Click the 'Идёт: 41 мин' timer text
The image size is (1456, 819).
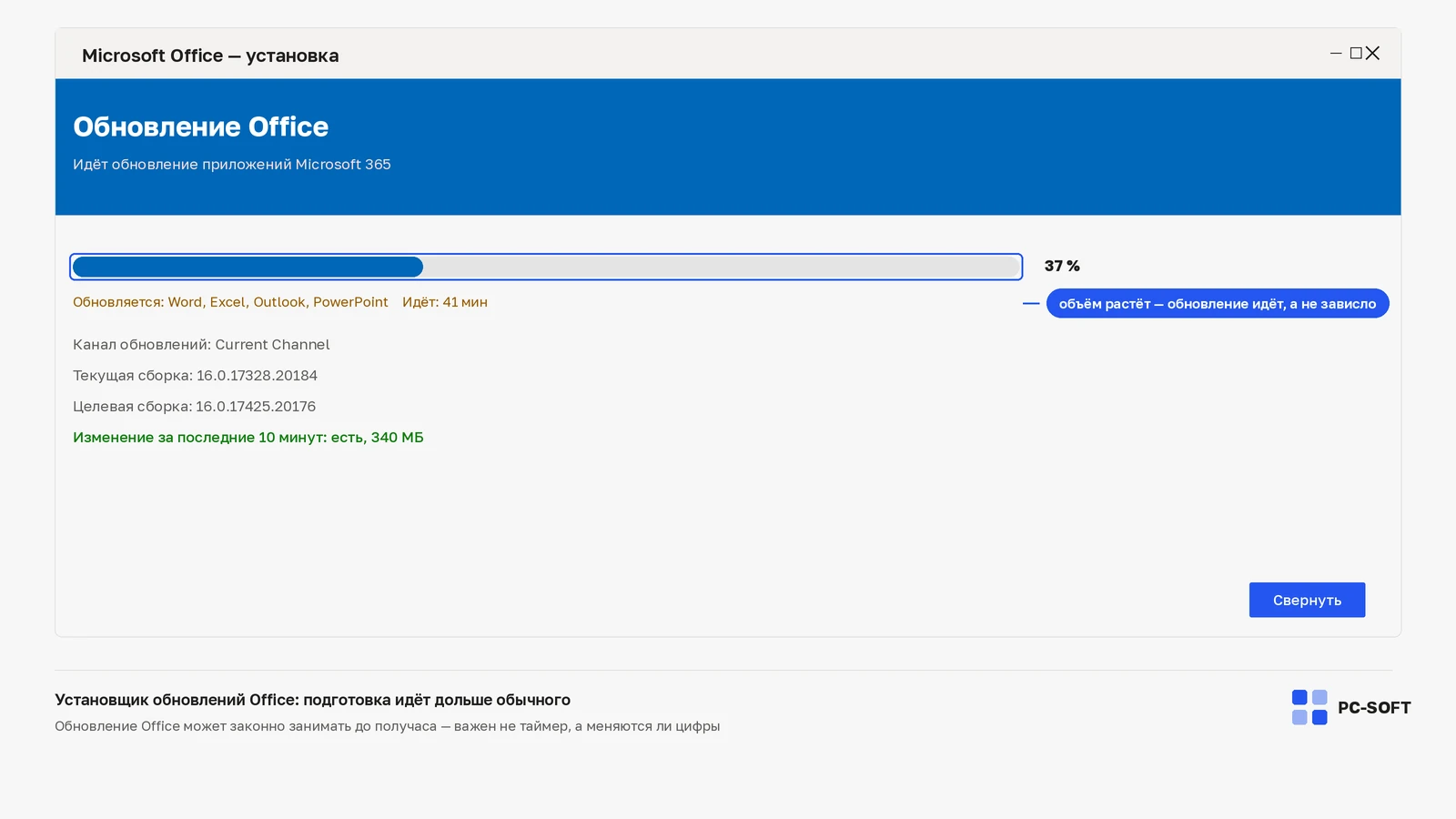tap(445, 302)
